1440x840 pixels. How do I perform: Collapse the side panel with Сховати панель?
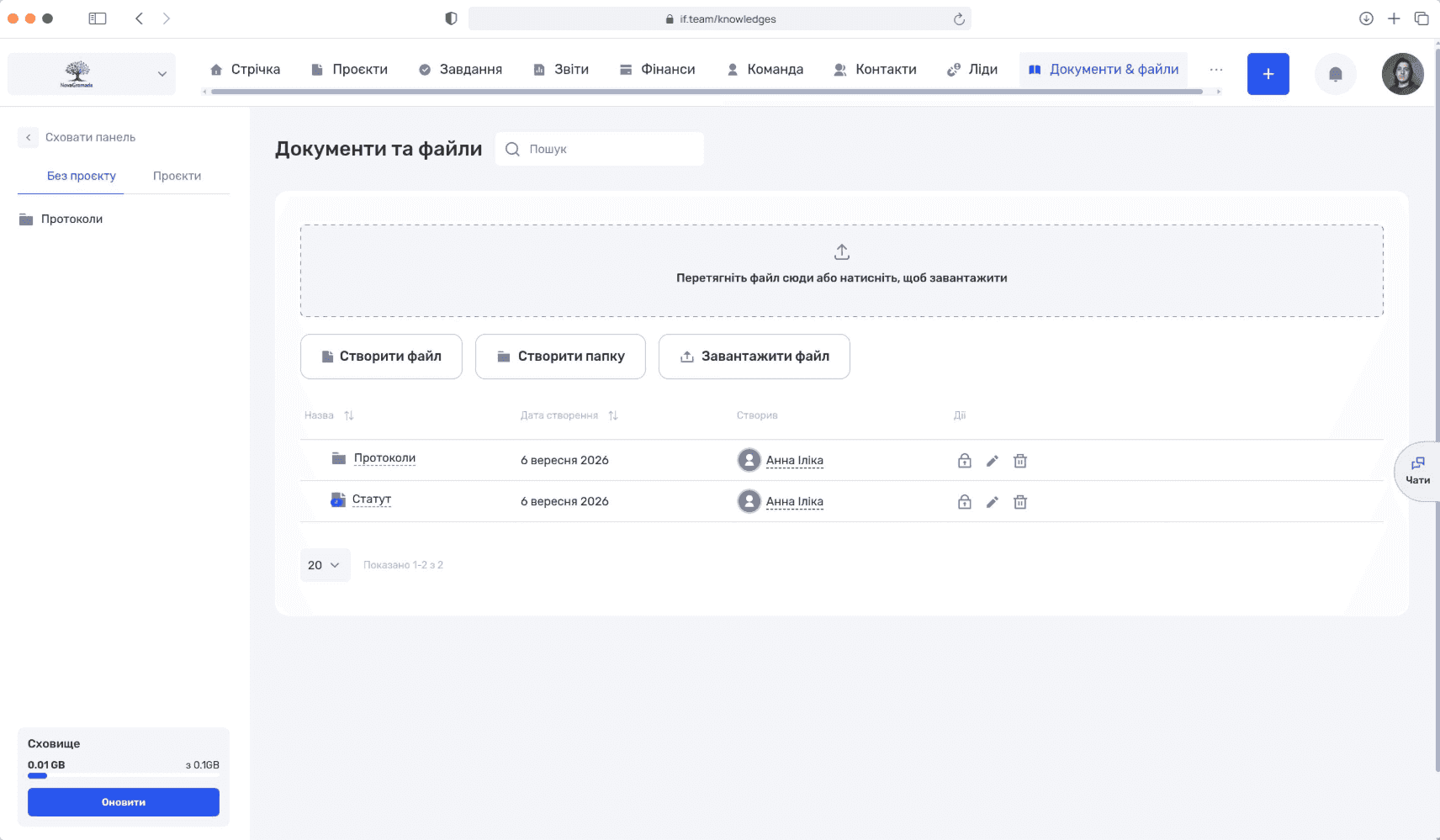pyautogui.click(x=77, y=137)
